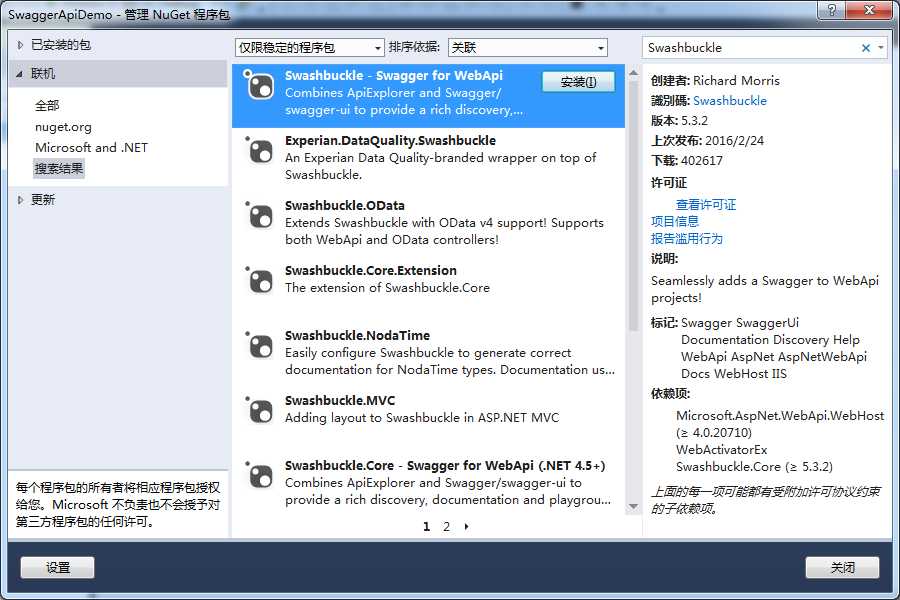Open the help question mark button
This screenshot has width=900, height=600.
pos(832,10)
